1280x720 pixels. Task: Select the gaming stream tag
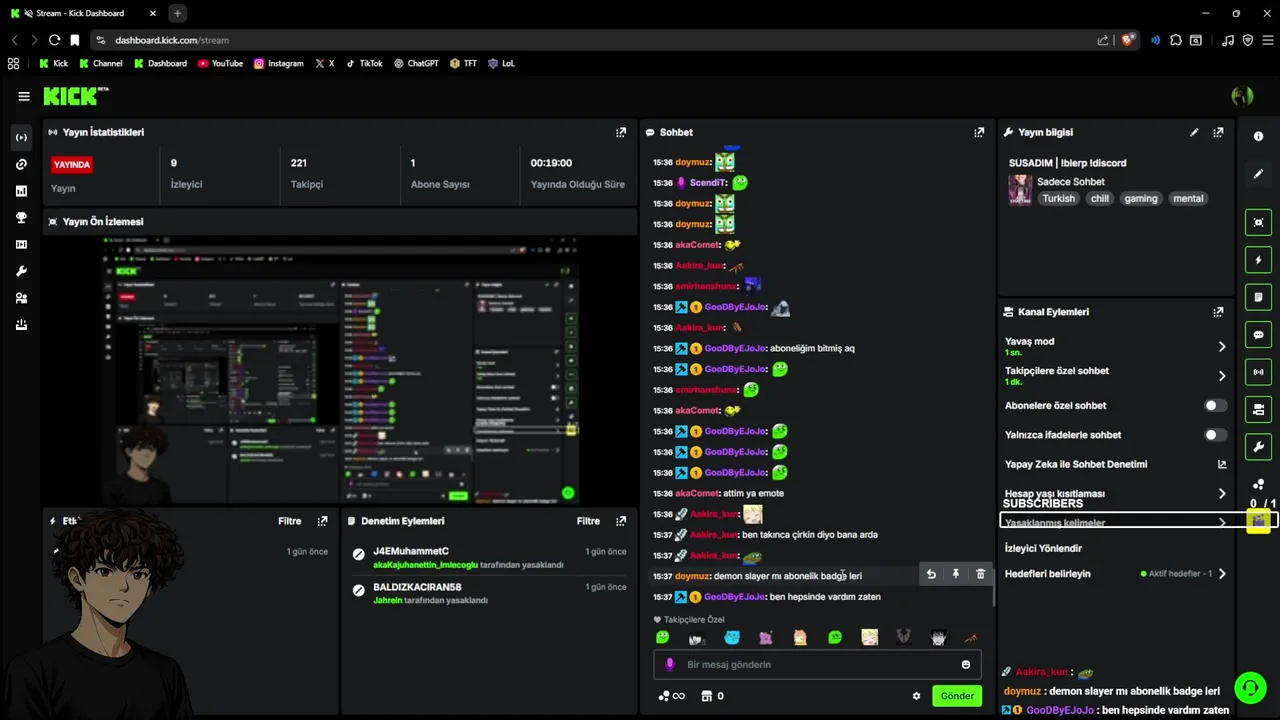tap(1140, 198)
